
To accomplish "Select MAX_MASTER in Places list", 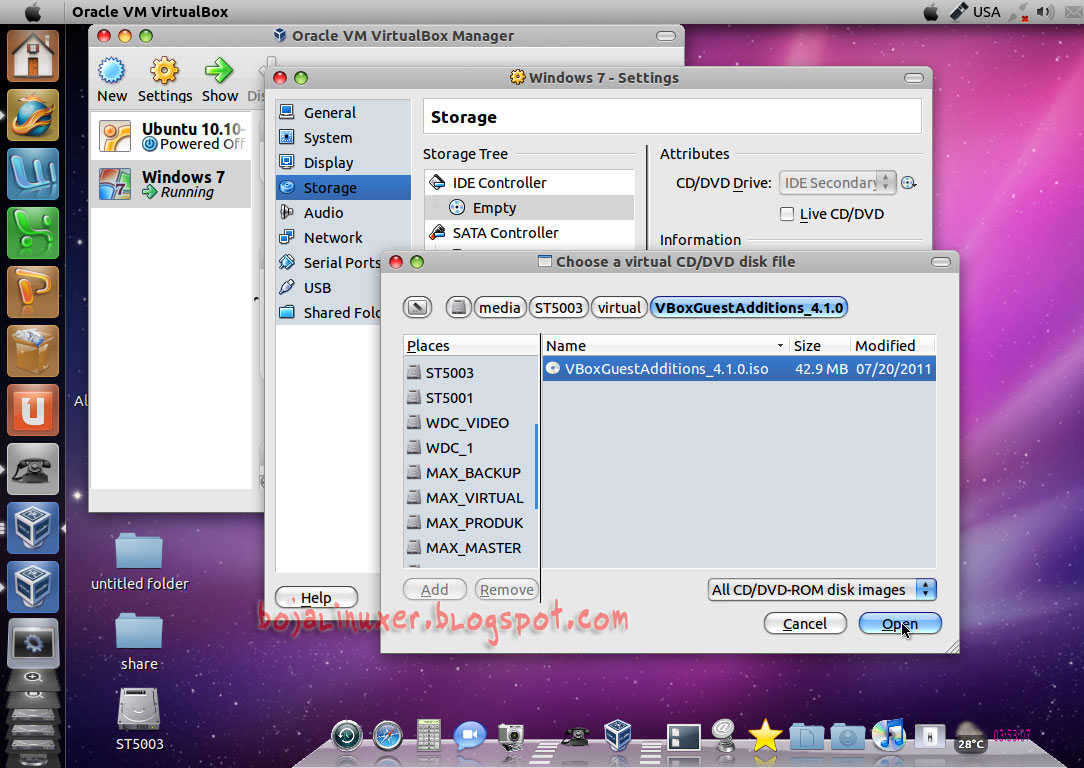I will [469, 547].
